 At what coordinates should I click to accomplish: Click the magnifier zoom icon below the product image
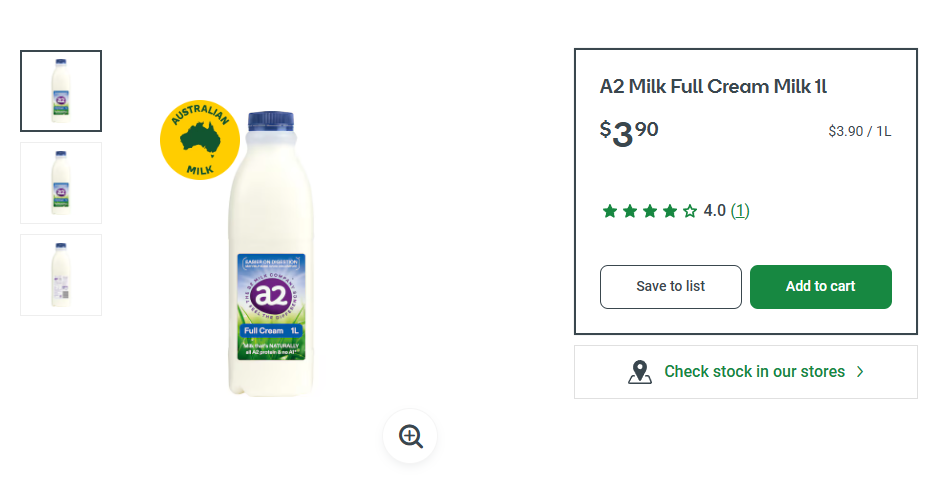pyautogui.click(x=410, y=436)
